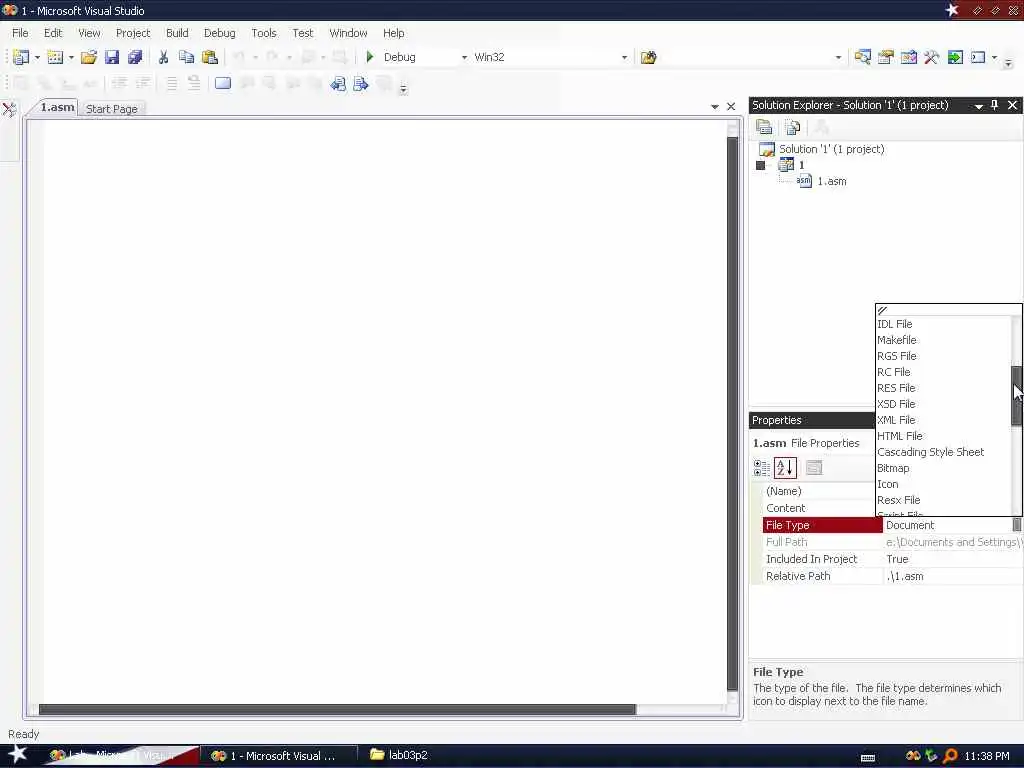Switch Properties grid to Alphabetical sort
Viewport: 1024px width, 768px height.
785,468
